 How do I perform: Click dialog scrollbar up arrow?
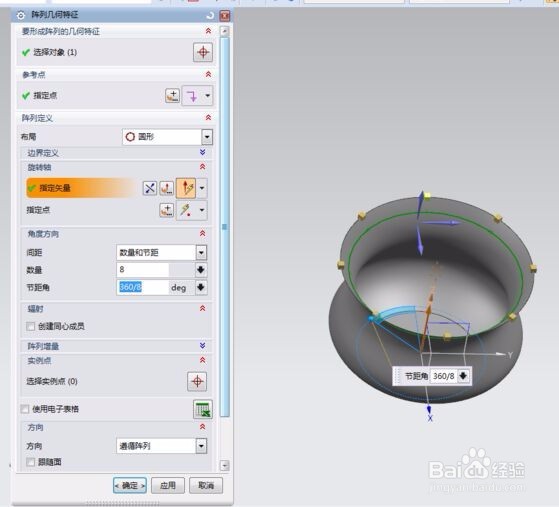(x=224, y=31)
